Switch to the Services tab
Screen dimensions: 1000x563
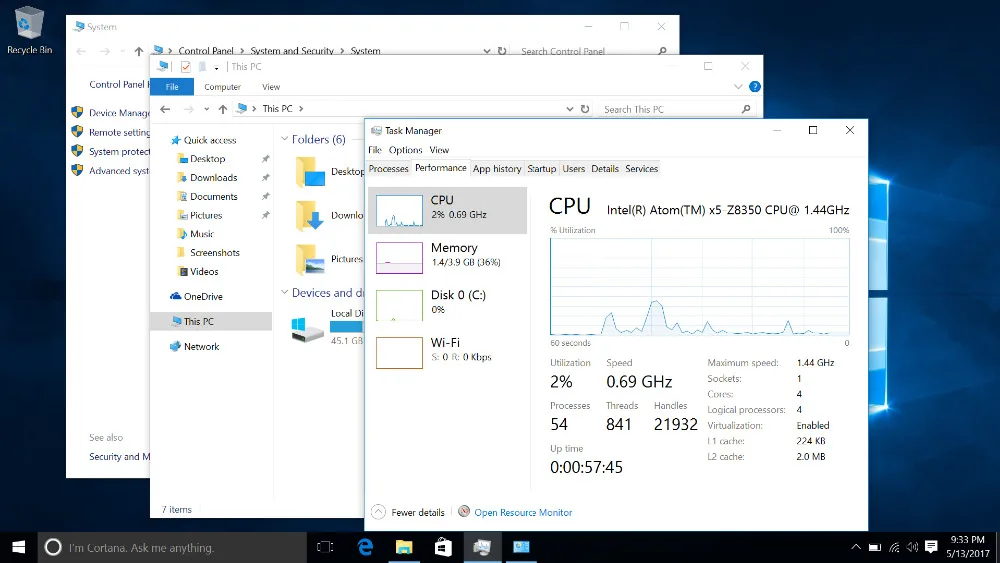641,169
